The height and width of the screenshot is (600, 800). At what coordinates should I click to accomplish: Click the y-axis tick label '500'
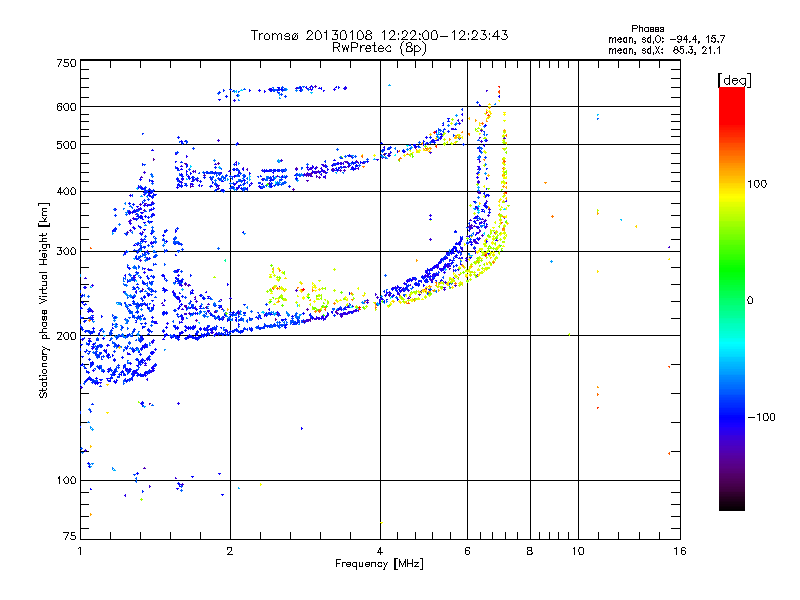66,145
